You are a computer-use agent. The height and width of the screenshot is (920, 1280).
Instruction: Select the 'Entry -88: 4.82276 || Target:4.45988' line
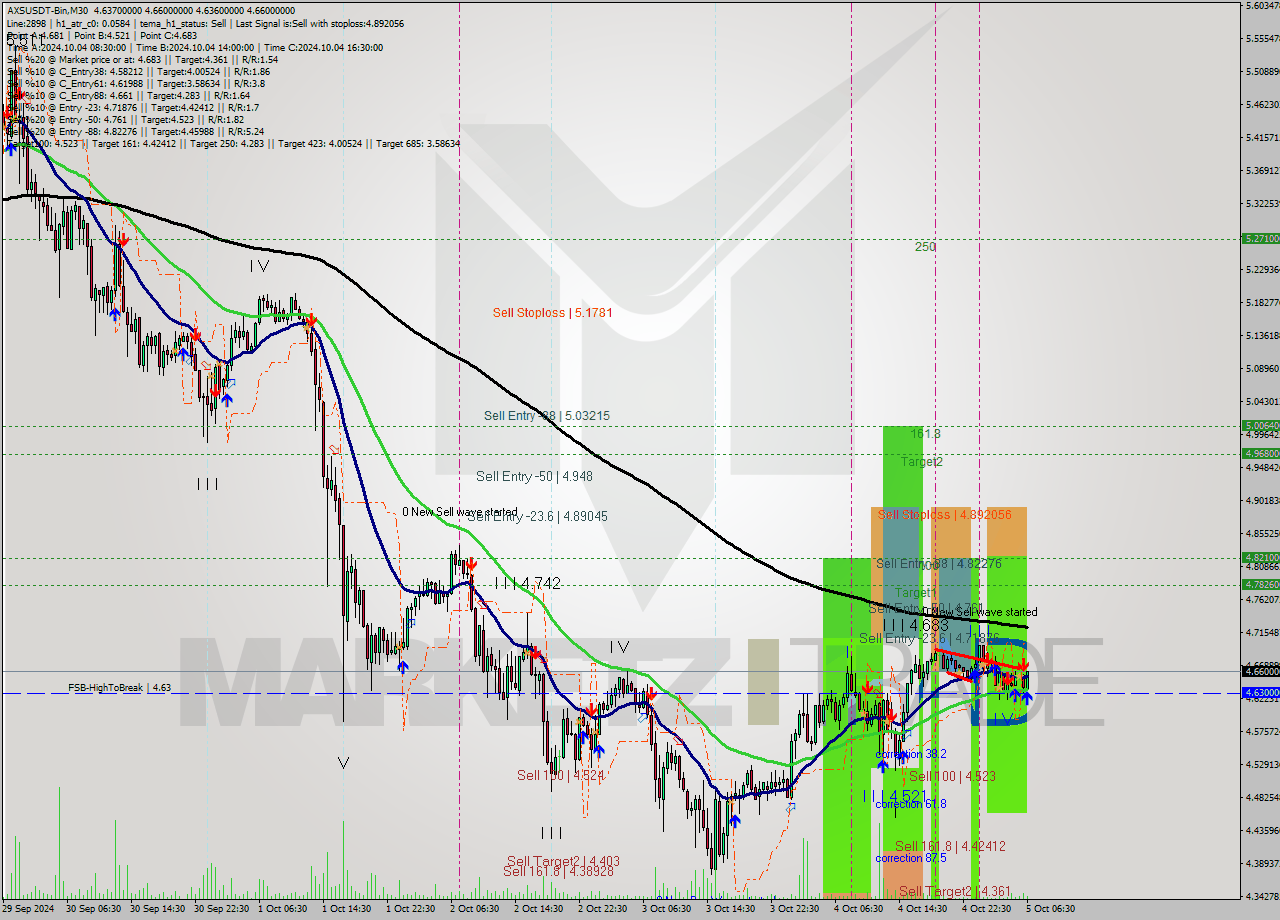(x=135, y=132)
